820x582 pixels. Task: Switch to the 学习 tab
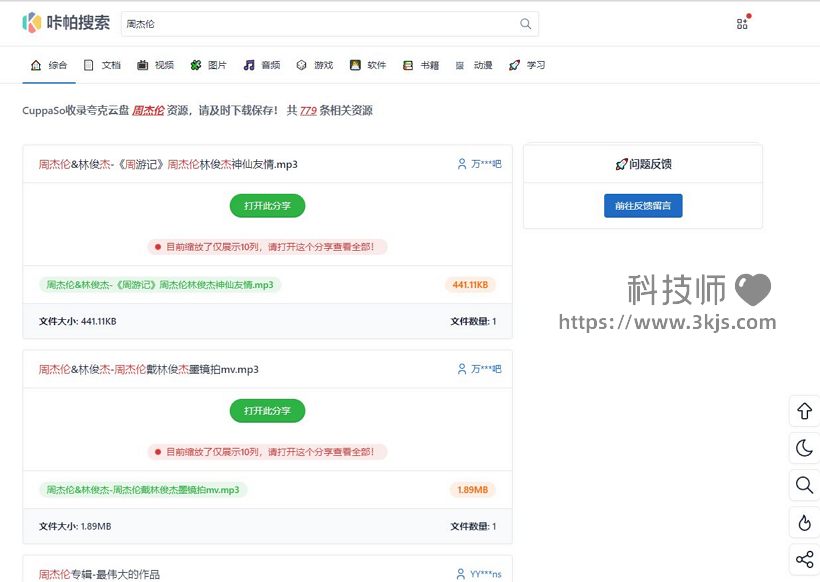[x=527, y=65]
